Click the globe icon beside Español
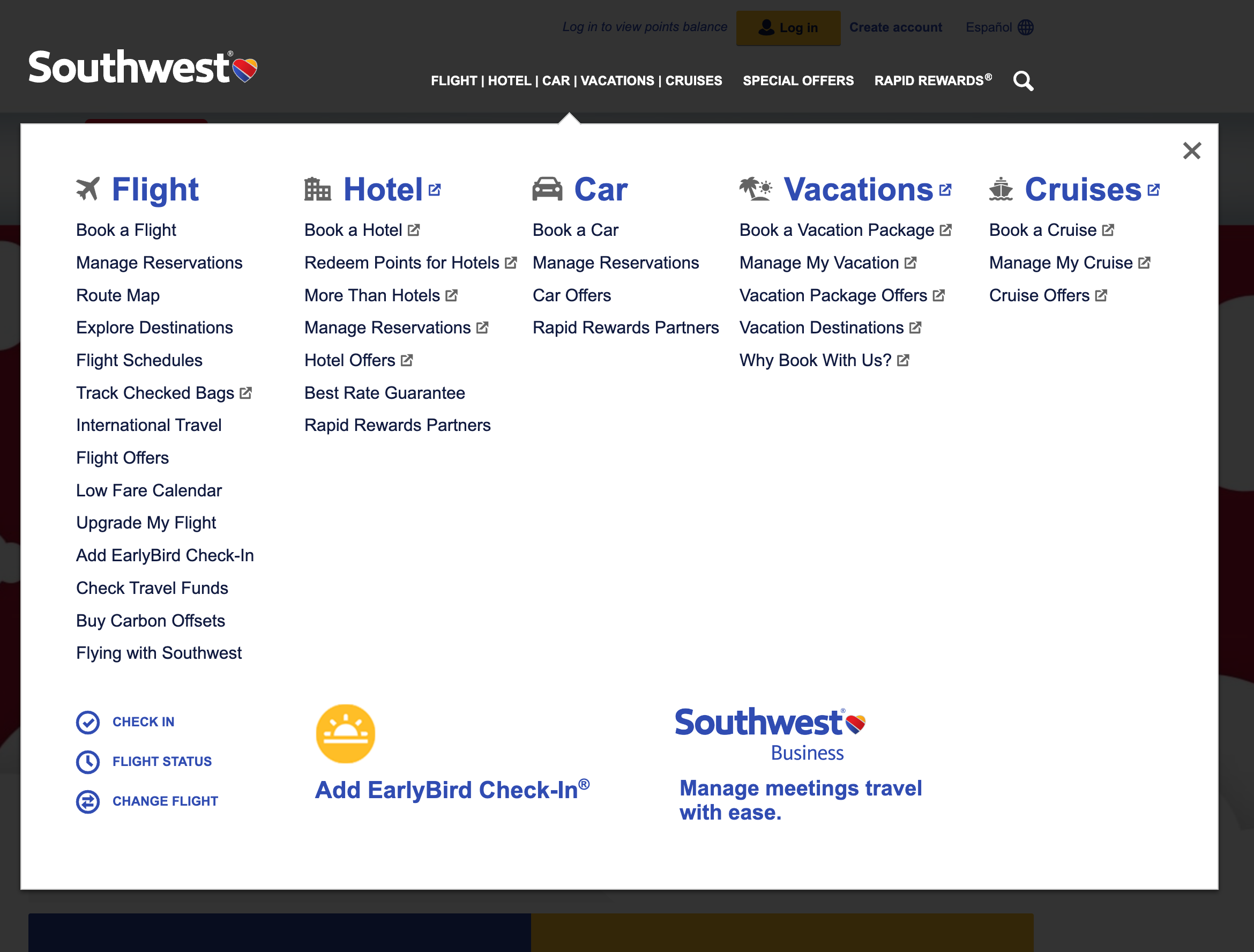 (1026, 27)
